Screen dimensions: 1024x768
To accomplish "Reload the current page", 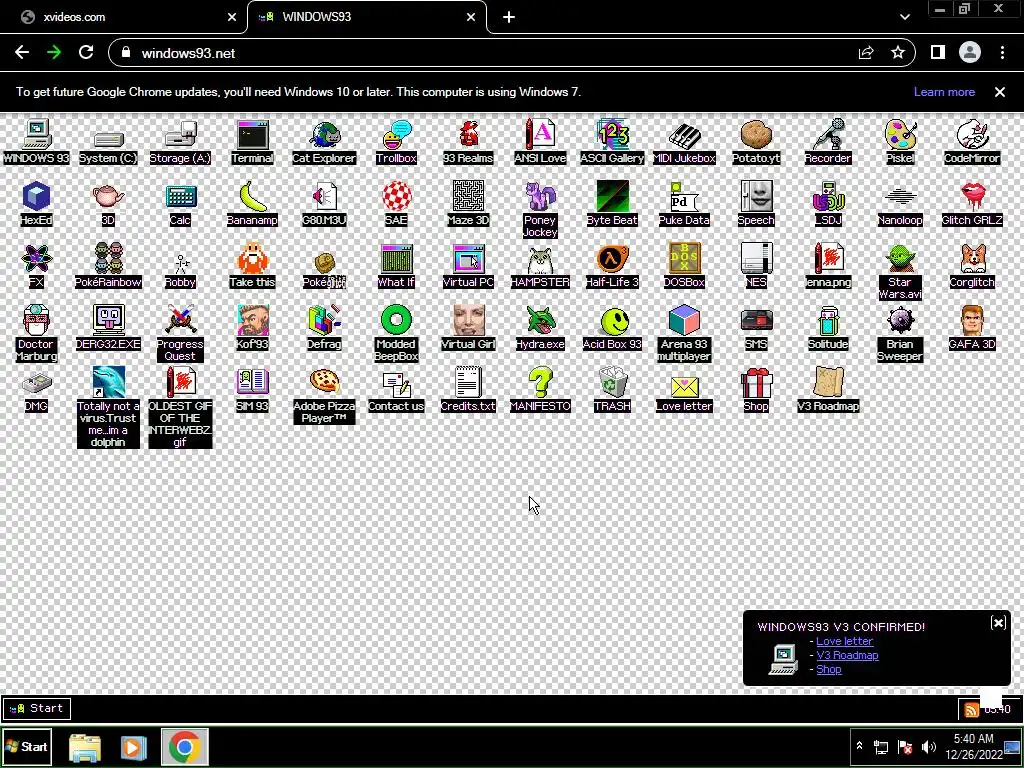I will pos(86,53).
